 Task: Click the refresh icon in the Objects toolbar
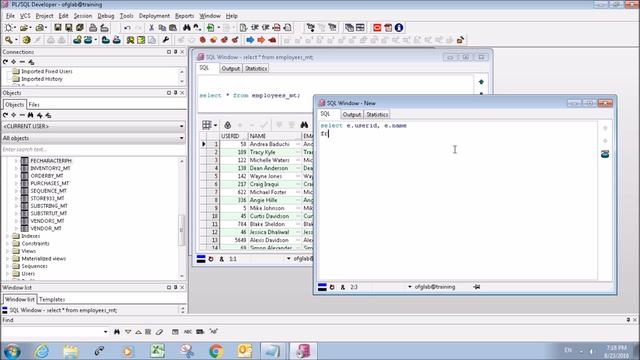(5, 116)
